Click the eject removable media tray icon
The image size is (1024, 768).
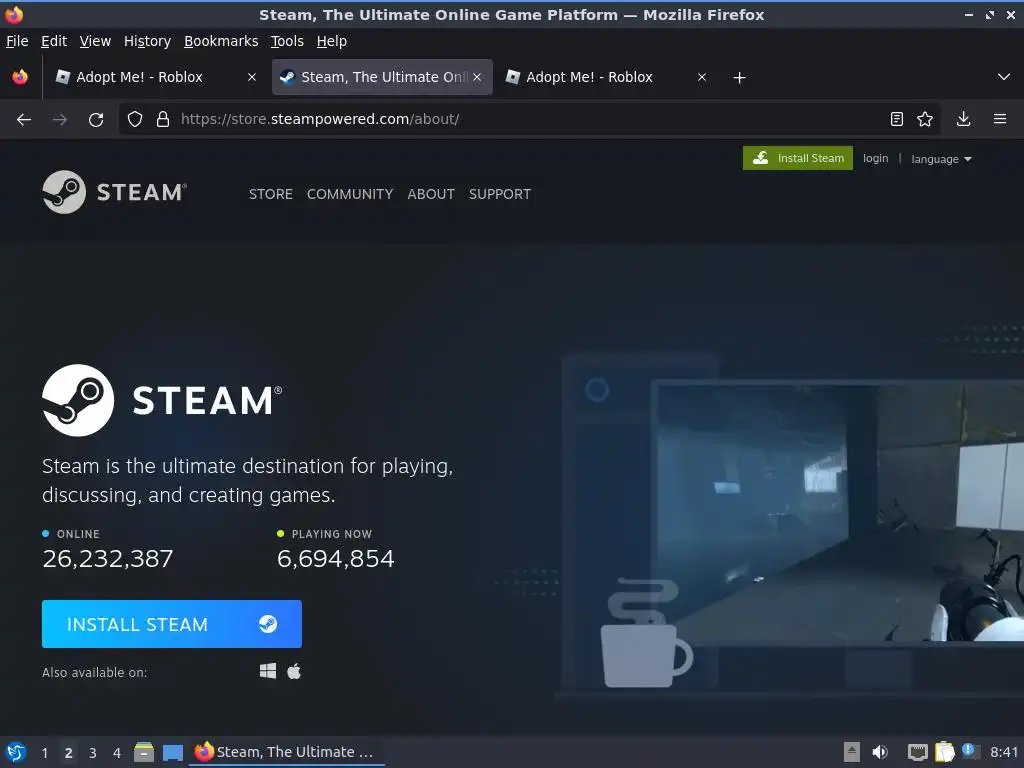[852, 752]
